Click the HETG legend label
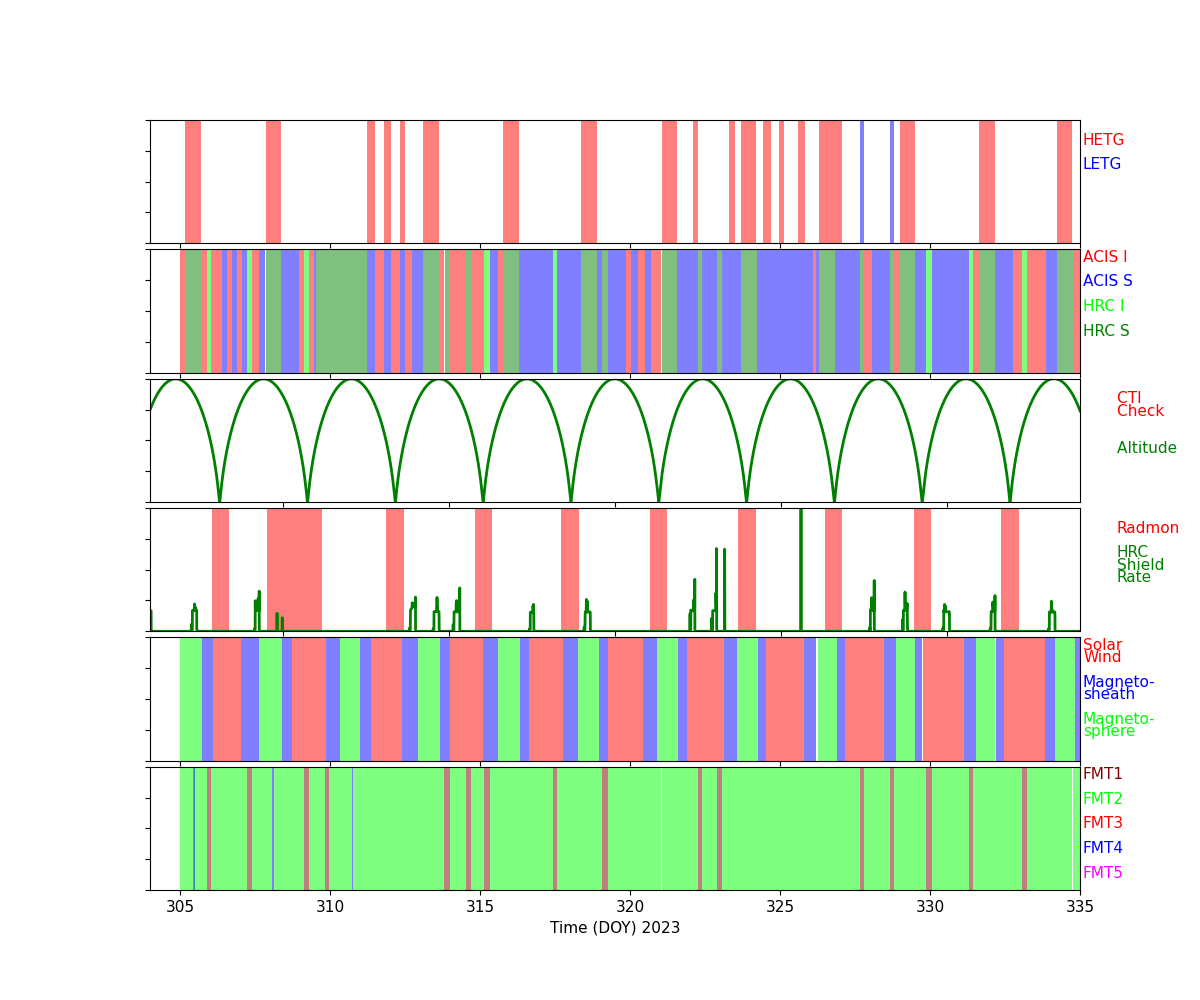The width and height of the screenshot is (1200, 1000). pos(1103,140)
